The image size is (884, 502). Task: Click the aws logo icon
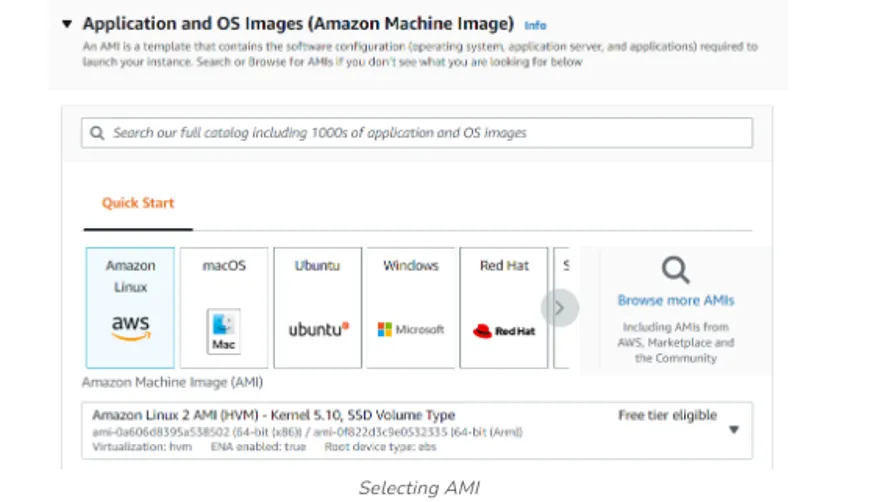click(x=131, y=328)
